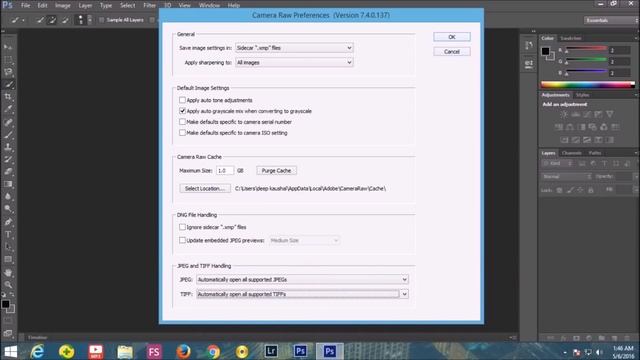Viewport: 640px width, 360px height.
Task: Open the TIFF handling dropdown
Action: pos(302,294)
